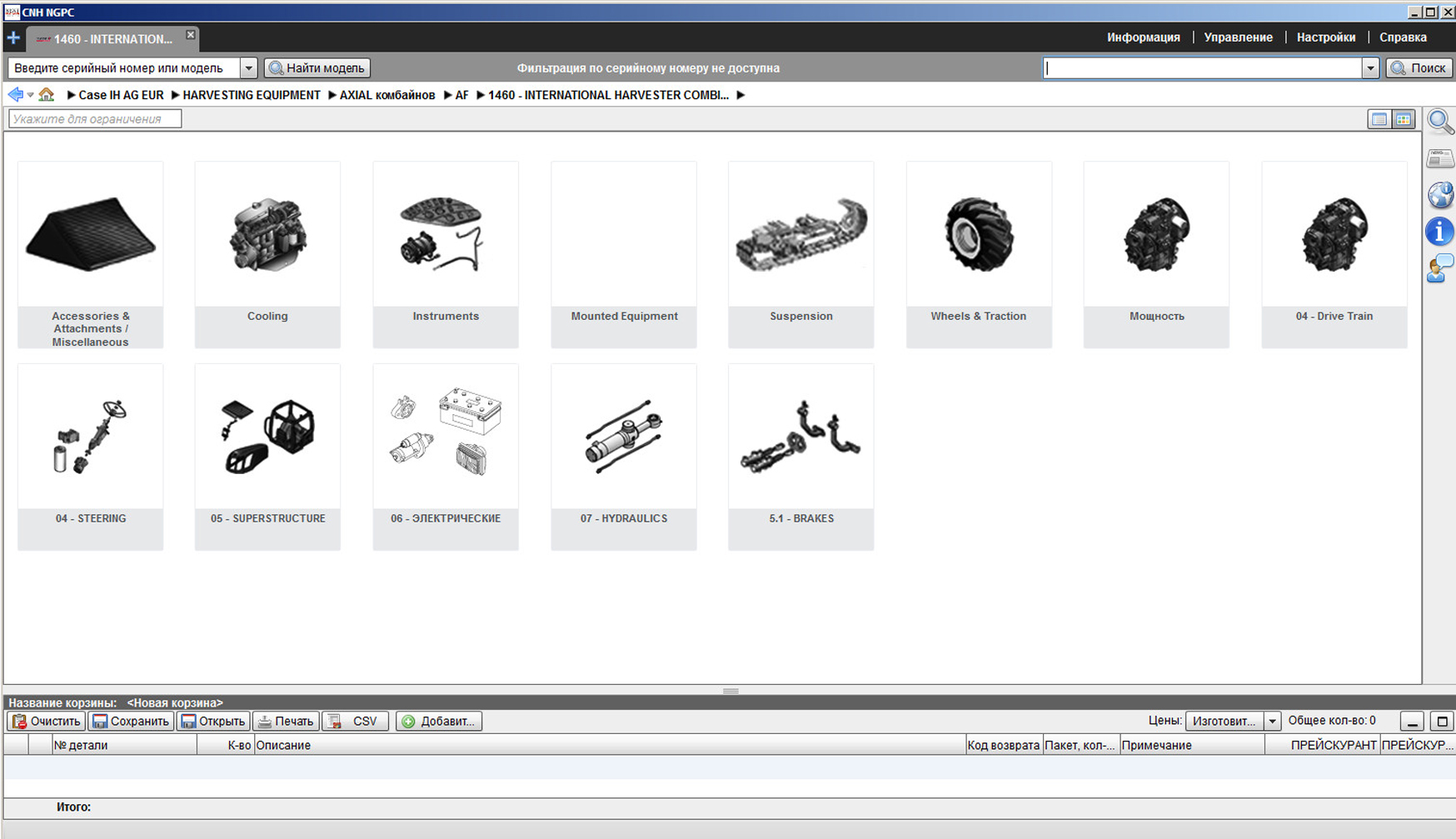The height and width of the screenshot is (839, 1456).
Task: Switch to grid thumbnail view
Action: tap(1404, 119)
